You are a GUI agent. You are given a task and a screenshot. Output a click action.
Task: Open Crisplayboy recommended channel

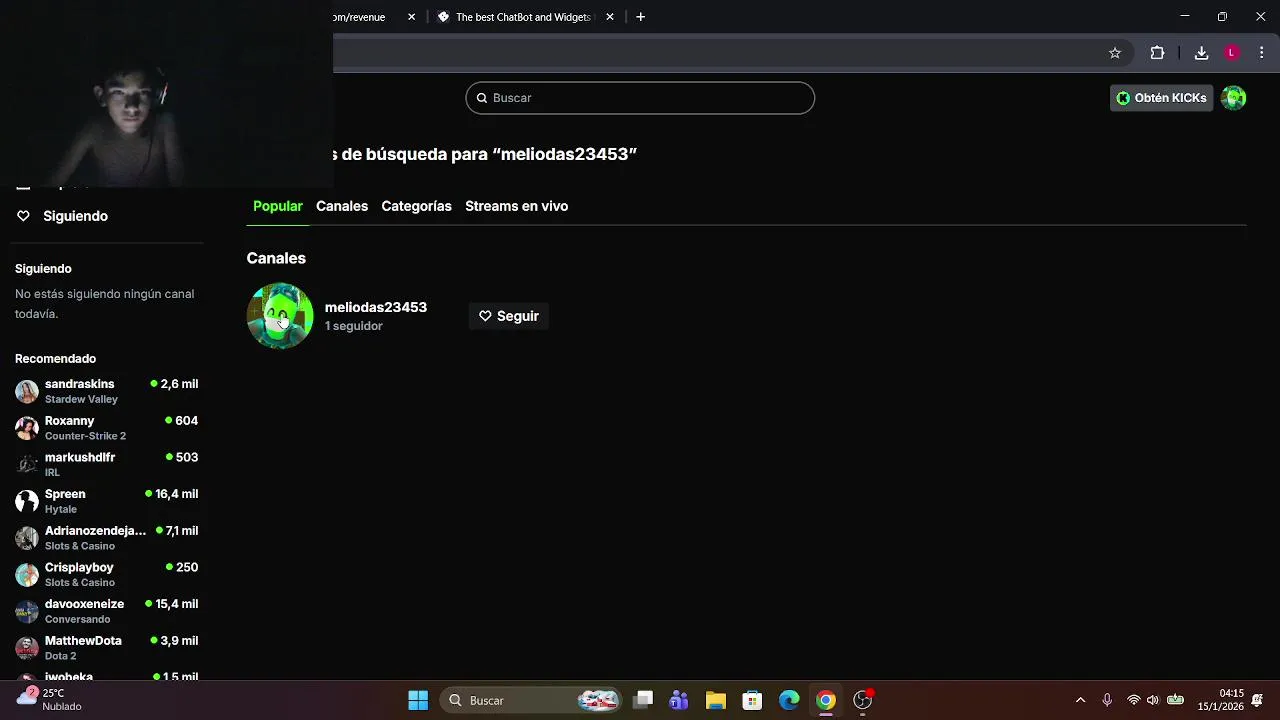(107, 574)
